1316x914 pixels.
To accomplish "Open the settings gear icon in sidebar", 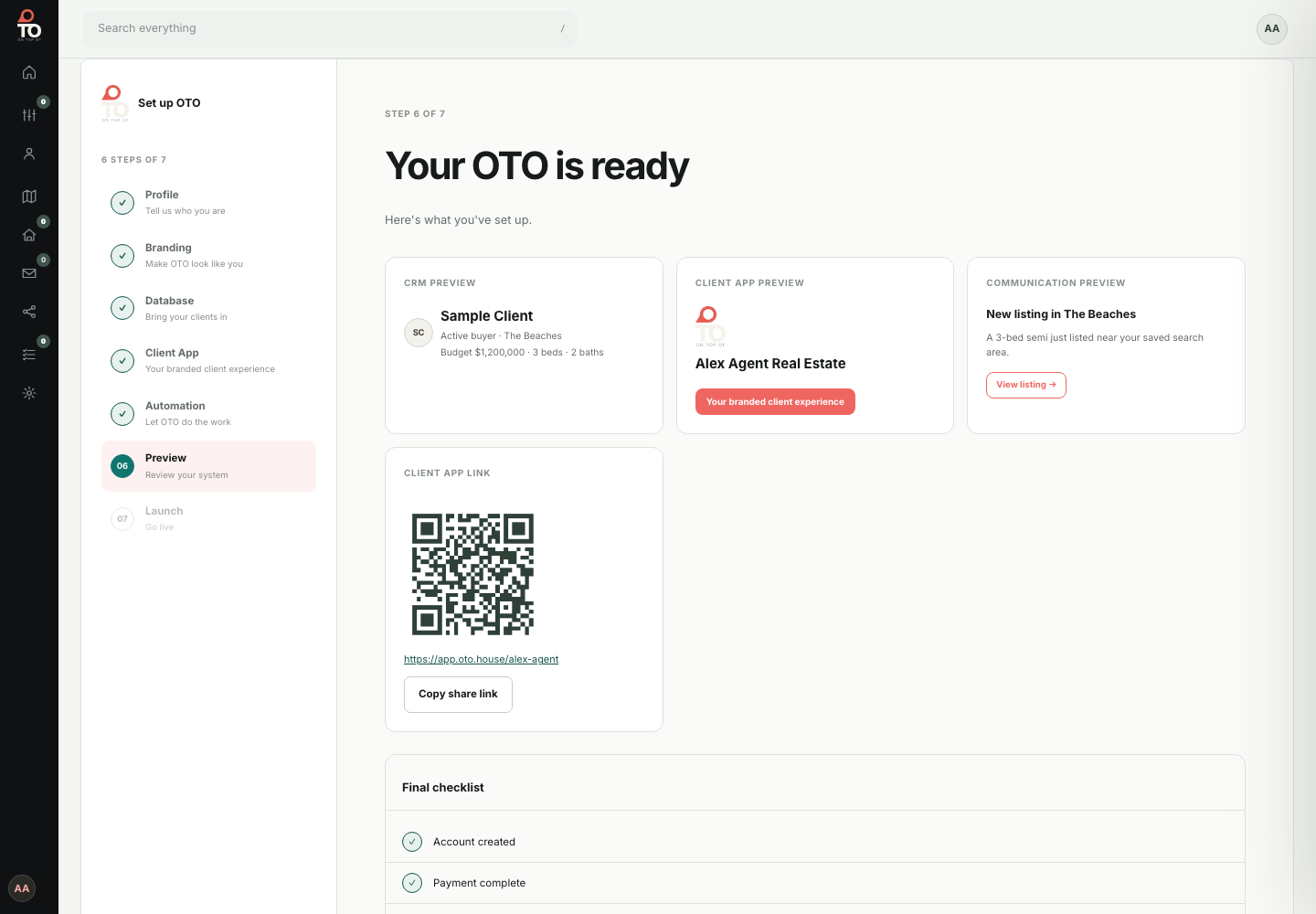I will tap(29, 393).
